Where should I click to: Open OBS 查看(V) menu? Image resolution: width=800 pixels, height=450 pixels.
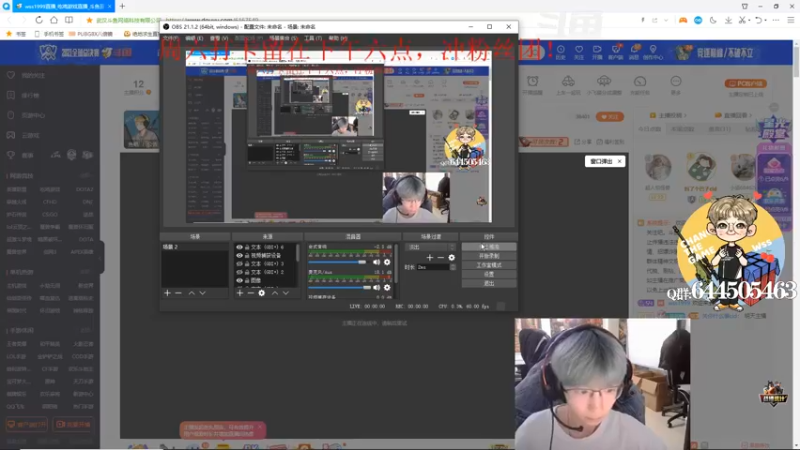[219, 38]
